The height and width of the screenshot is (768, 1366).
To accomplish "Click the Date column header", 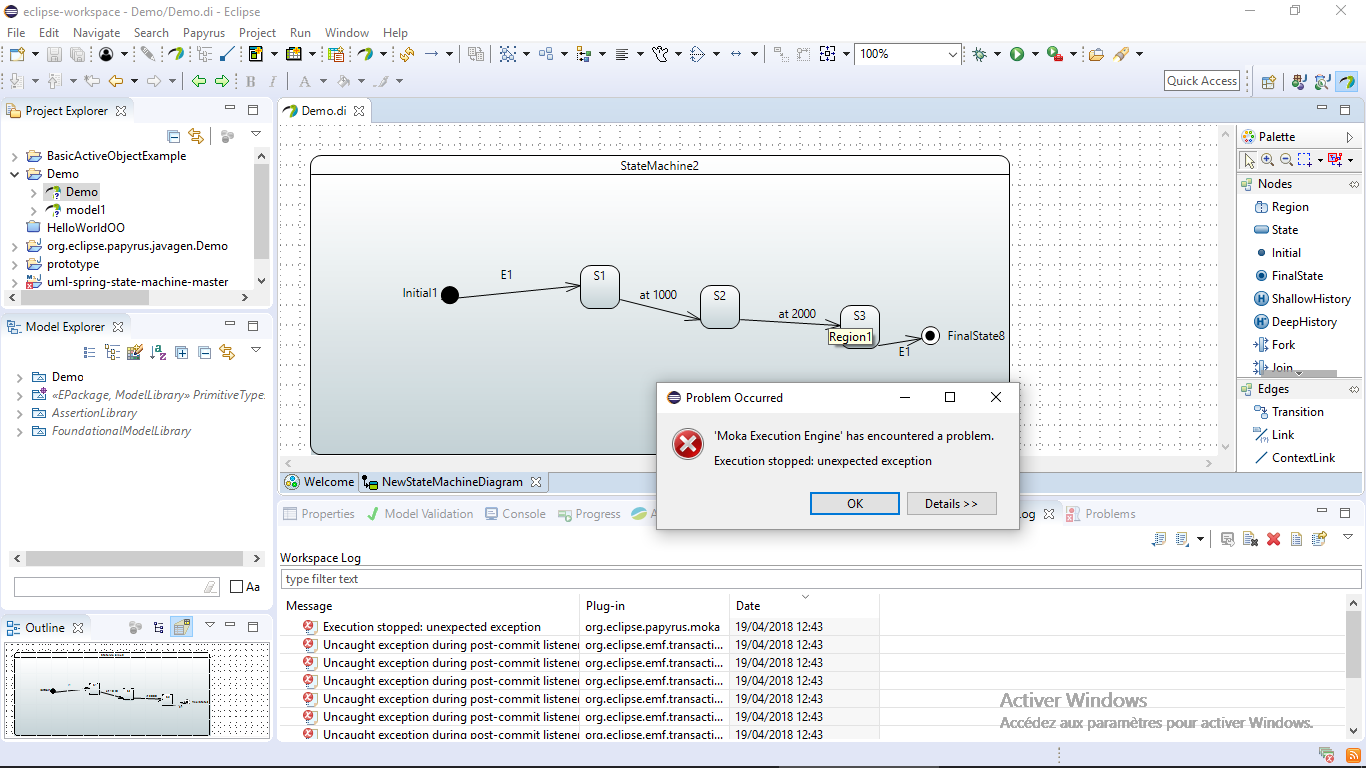I will tap(805, 606).
